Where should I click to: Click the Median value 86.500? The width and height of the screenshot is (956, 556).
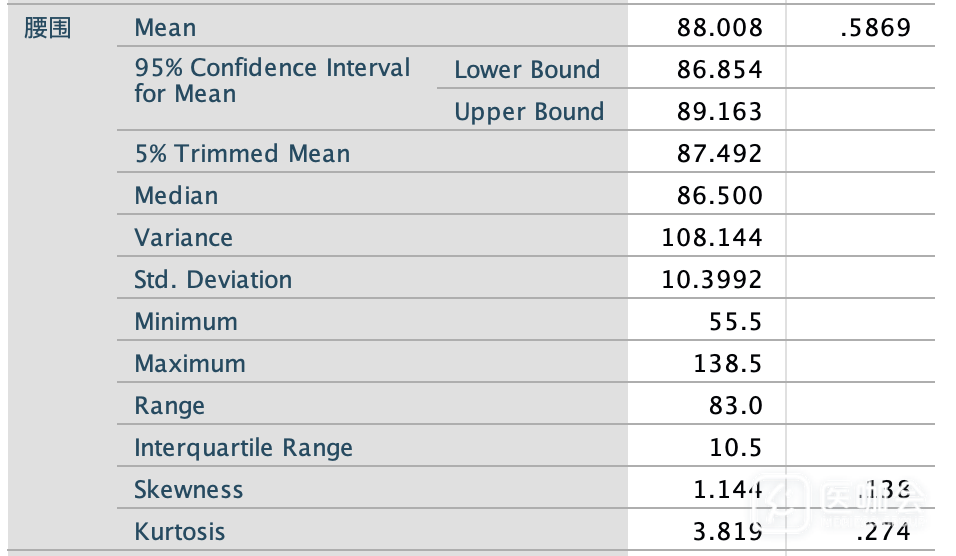(x=719, y=196)
